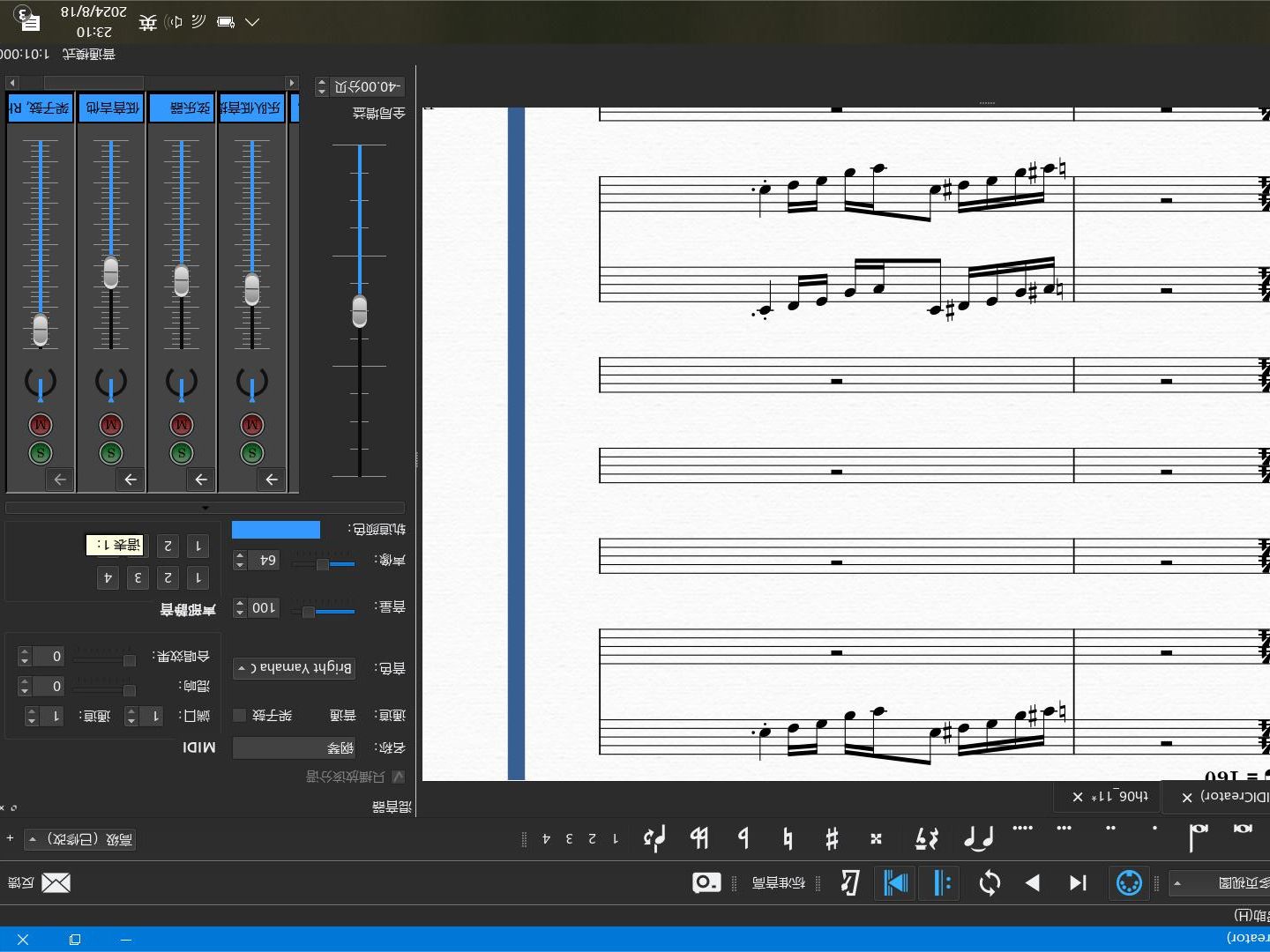Viewport: 1270px width, 952px height.
Task: Click the 全局增益 master gain fader
Action: (x=360, y=310)
